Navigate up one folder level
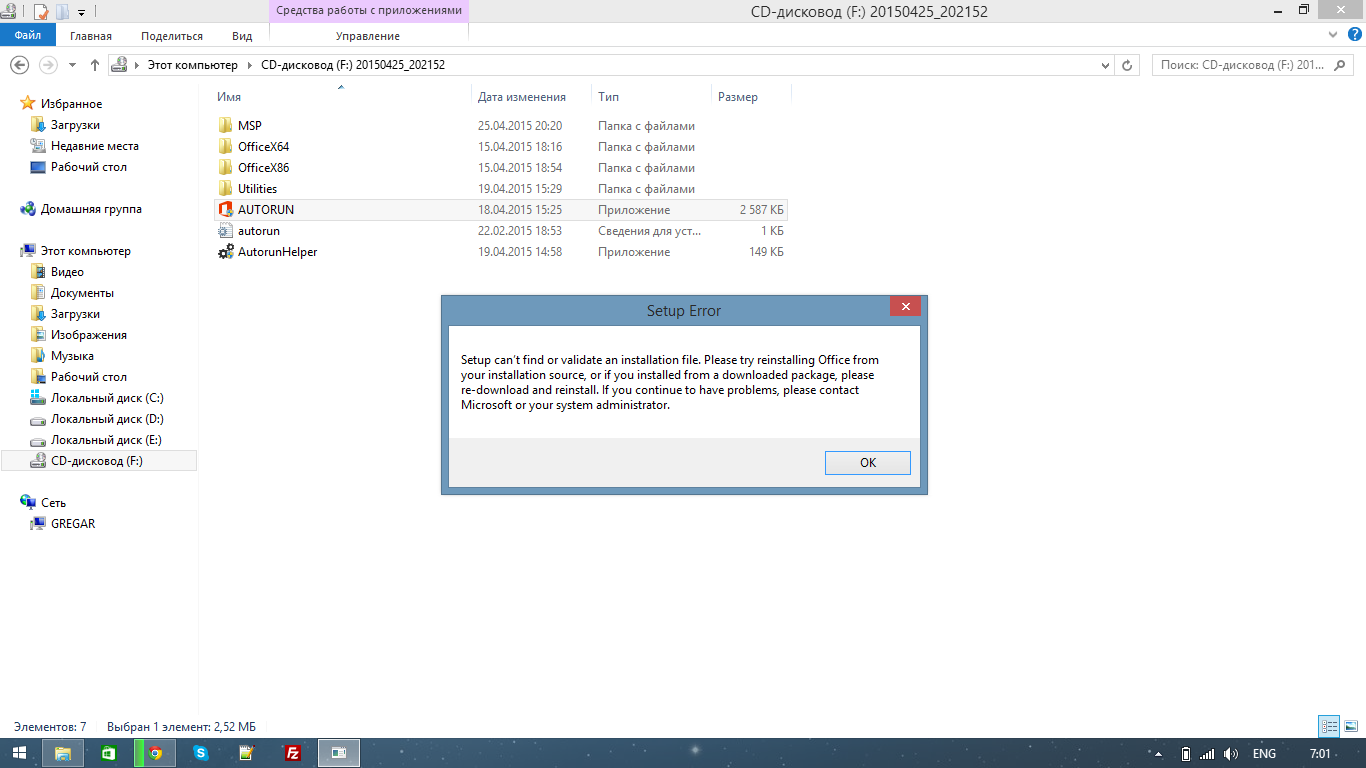The height and width of the screenshot is (768, 1366). click(95, 65)
